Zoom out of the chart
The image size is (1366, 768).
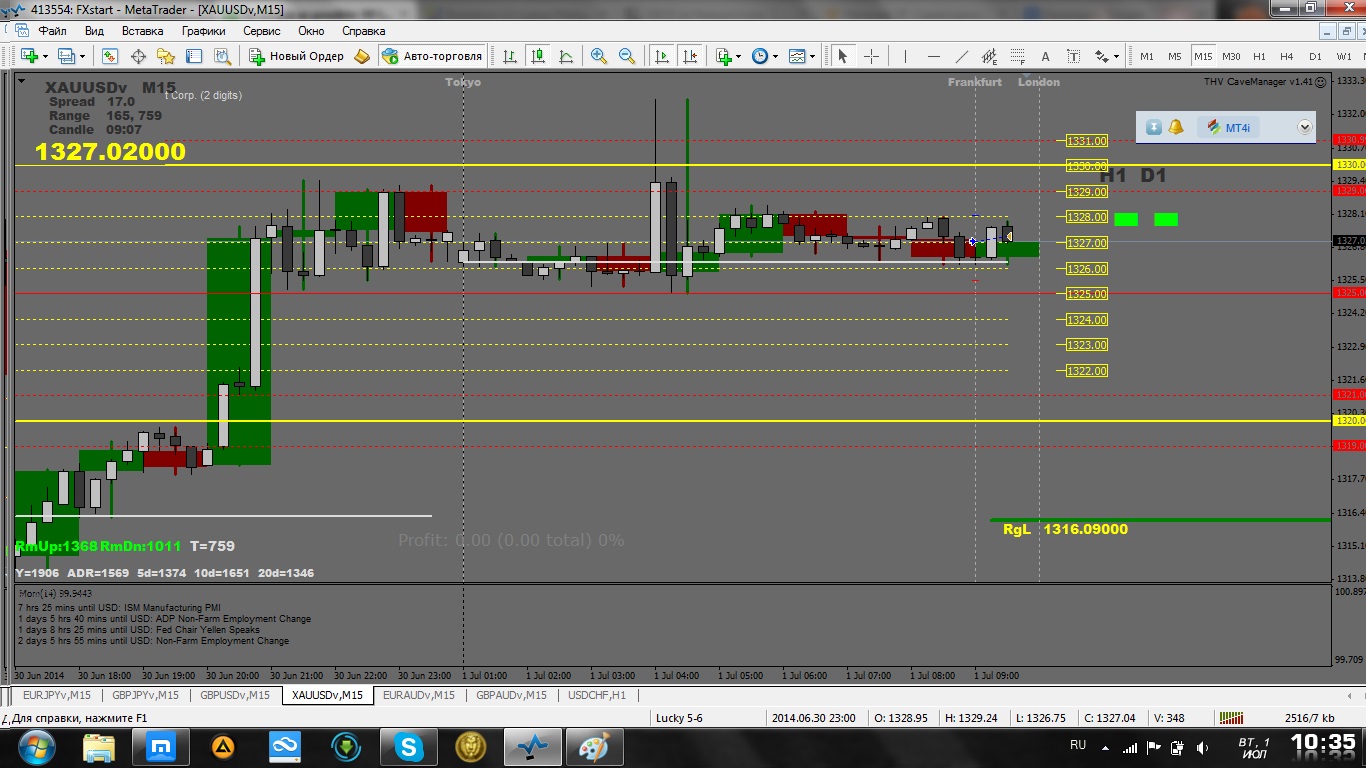(627, 56)
